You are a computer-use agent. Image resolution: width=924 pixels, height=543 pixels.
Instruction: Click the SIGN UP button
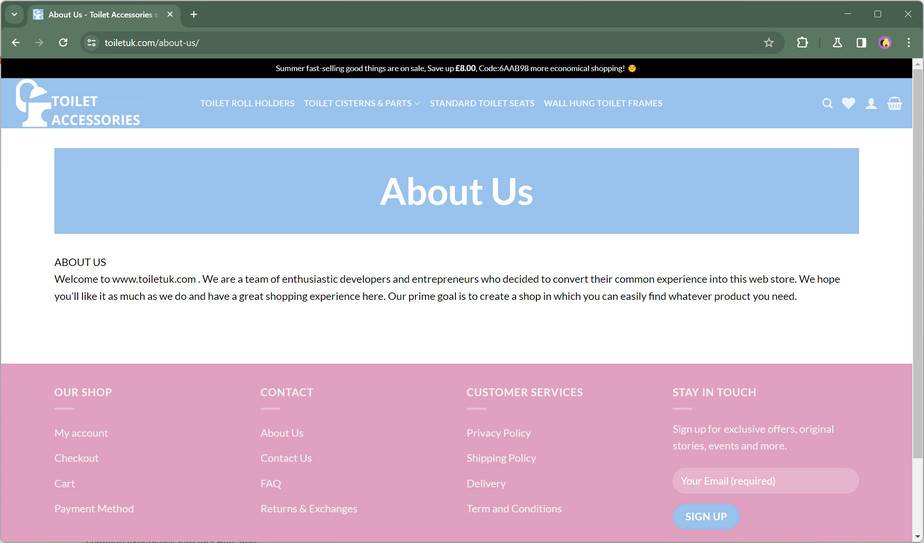click(x=706, y=516)
